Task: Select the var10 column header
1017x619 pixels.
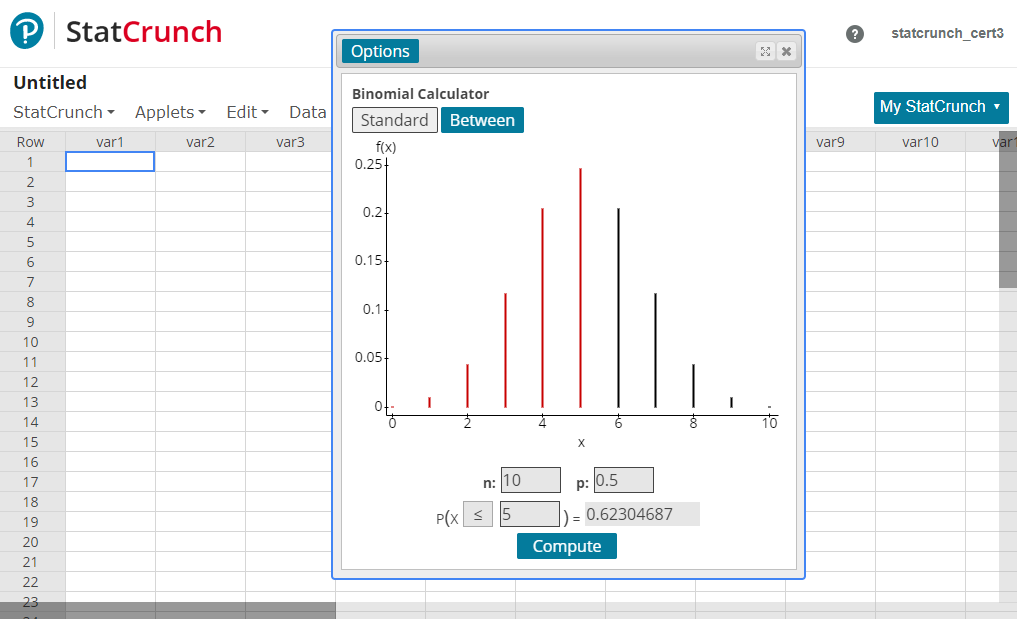Action: tap(920, 141)
